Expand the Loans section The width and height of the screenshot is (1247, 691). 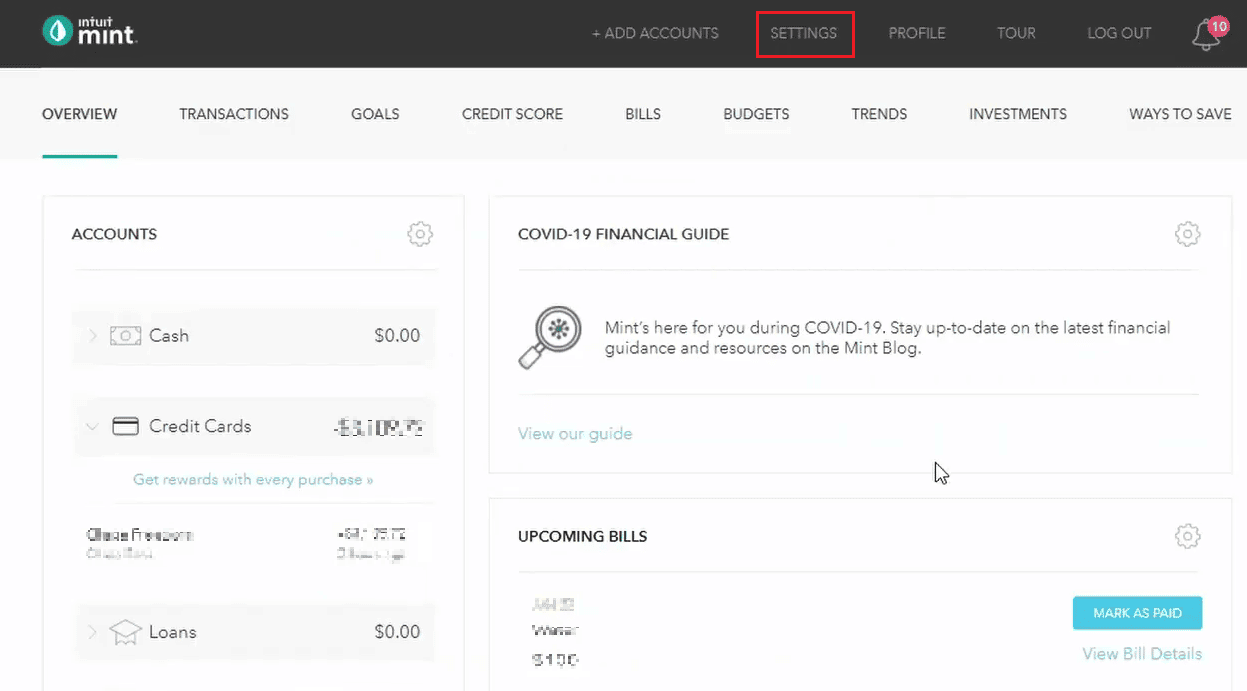point(92,632)
